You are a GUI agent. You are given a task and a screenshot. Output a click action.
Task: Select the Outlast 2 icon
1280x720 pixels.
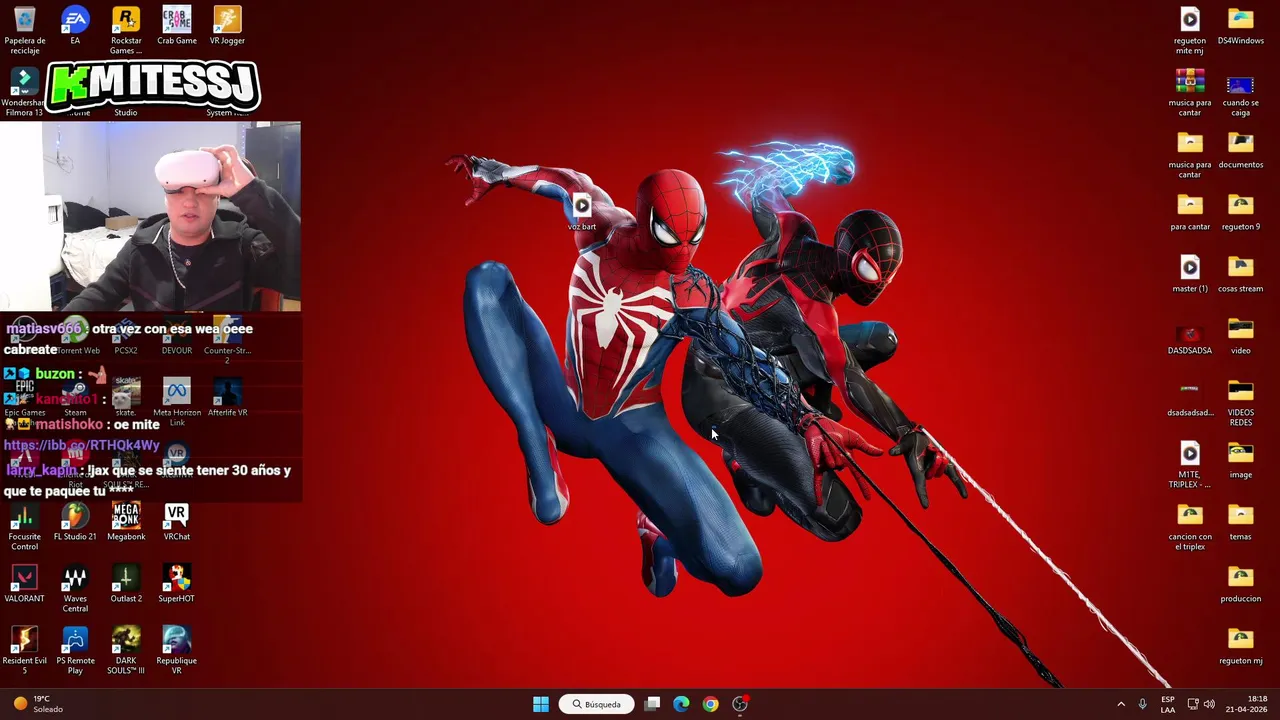pos(126,584)
